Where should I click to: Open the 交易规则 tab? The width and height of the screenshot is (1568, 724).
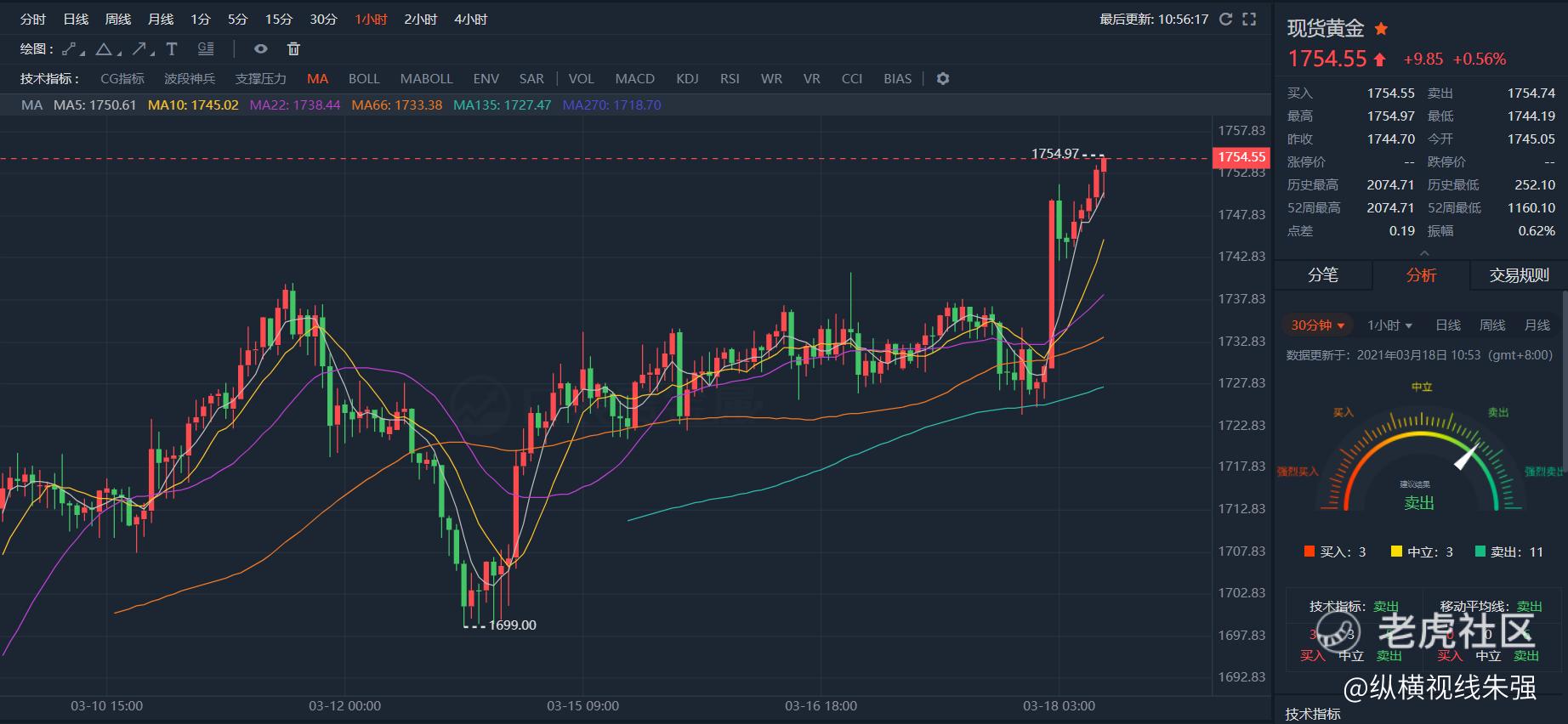pos(1519,275)
